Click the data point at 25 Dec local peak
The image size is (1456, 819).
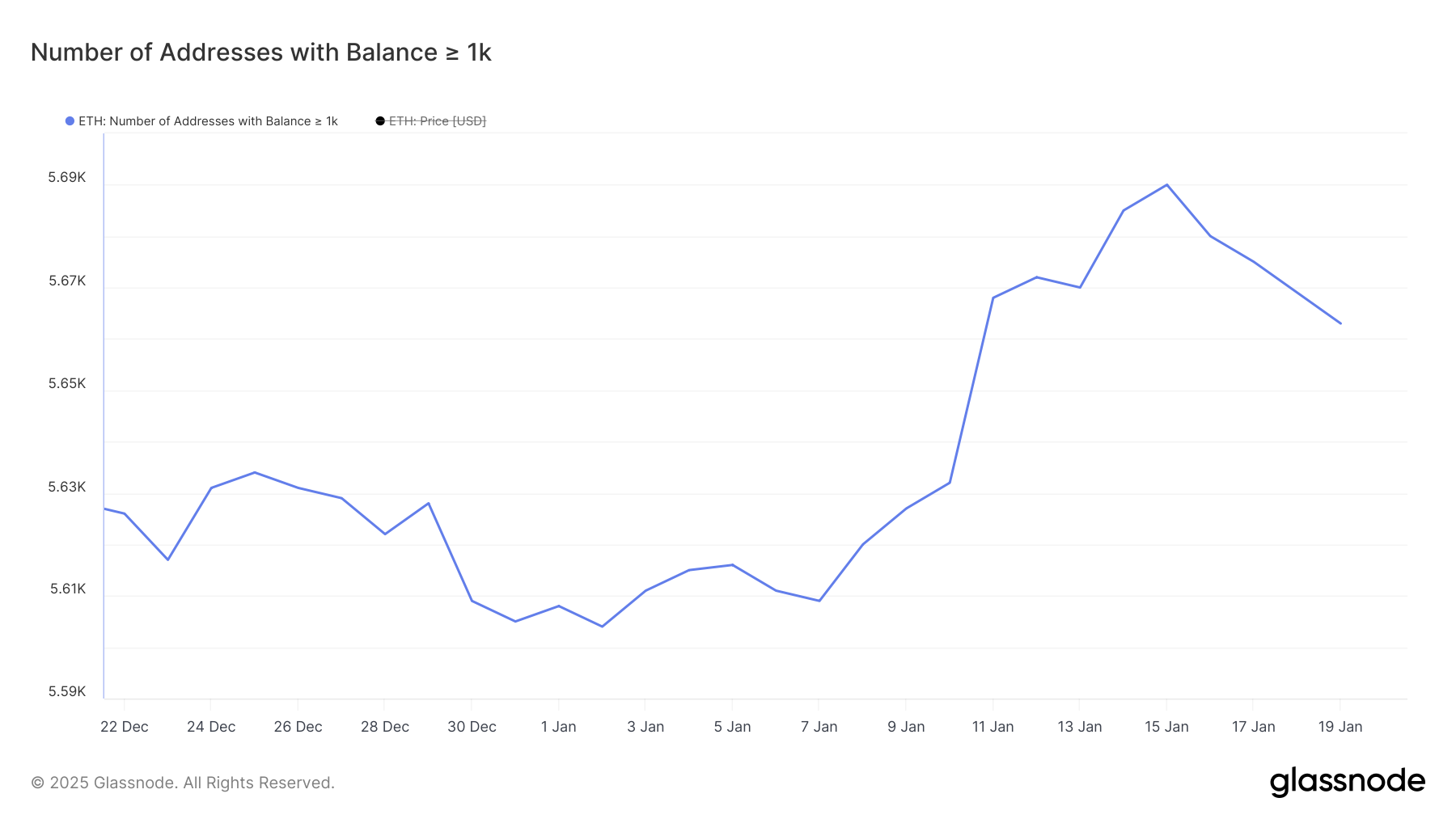255,472
